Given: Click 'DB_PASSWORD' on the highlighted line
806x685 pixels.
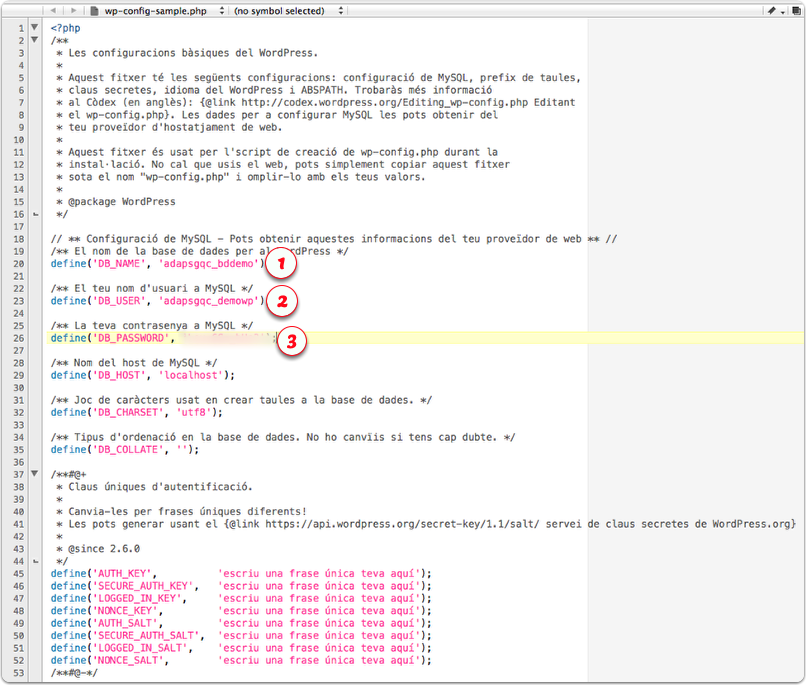Looking at the screenshot, I should click(x=131, y=338).
